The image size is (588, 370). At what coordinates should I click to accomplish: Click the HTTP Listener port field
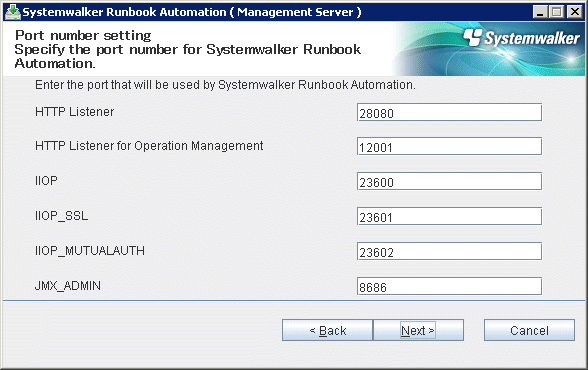coord(449,112)
